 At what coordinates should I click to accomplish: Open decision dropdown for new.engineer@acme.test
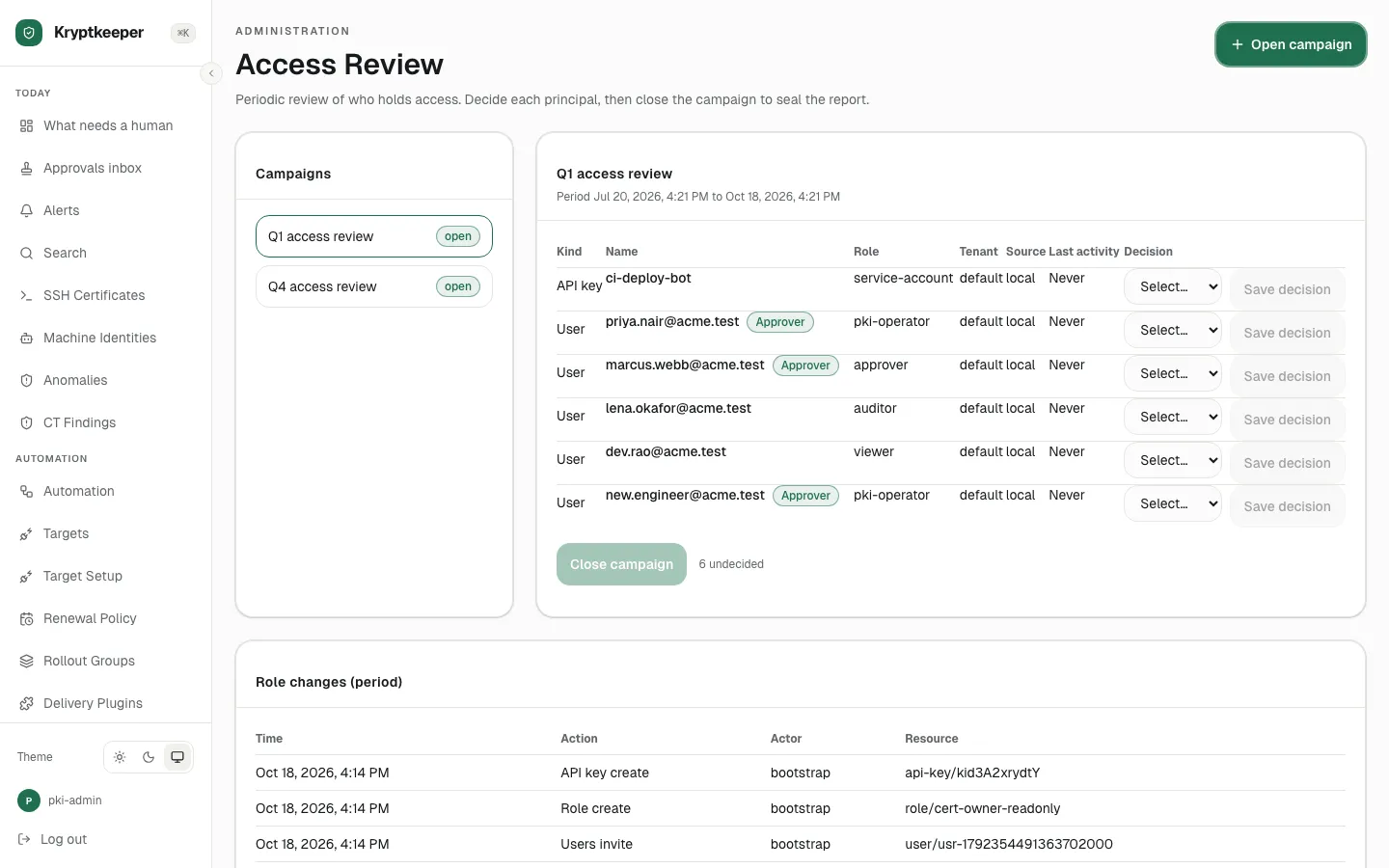click(x=1173, y=503)
